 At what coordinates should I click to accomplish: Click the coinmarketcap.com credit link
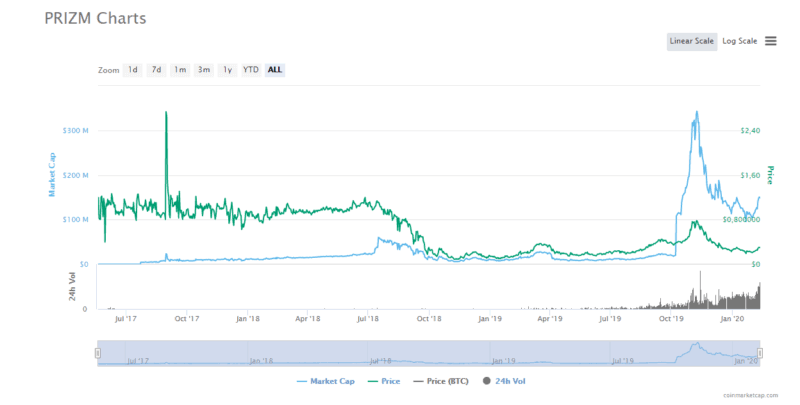[751, 395]
